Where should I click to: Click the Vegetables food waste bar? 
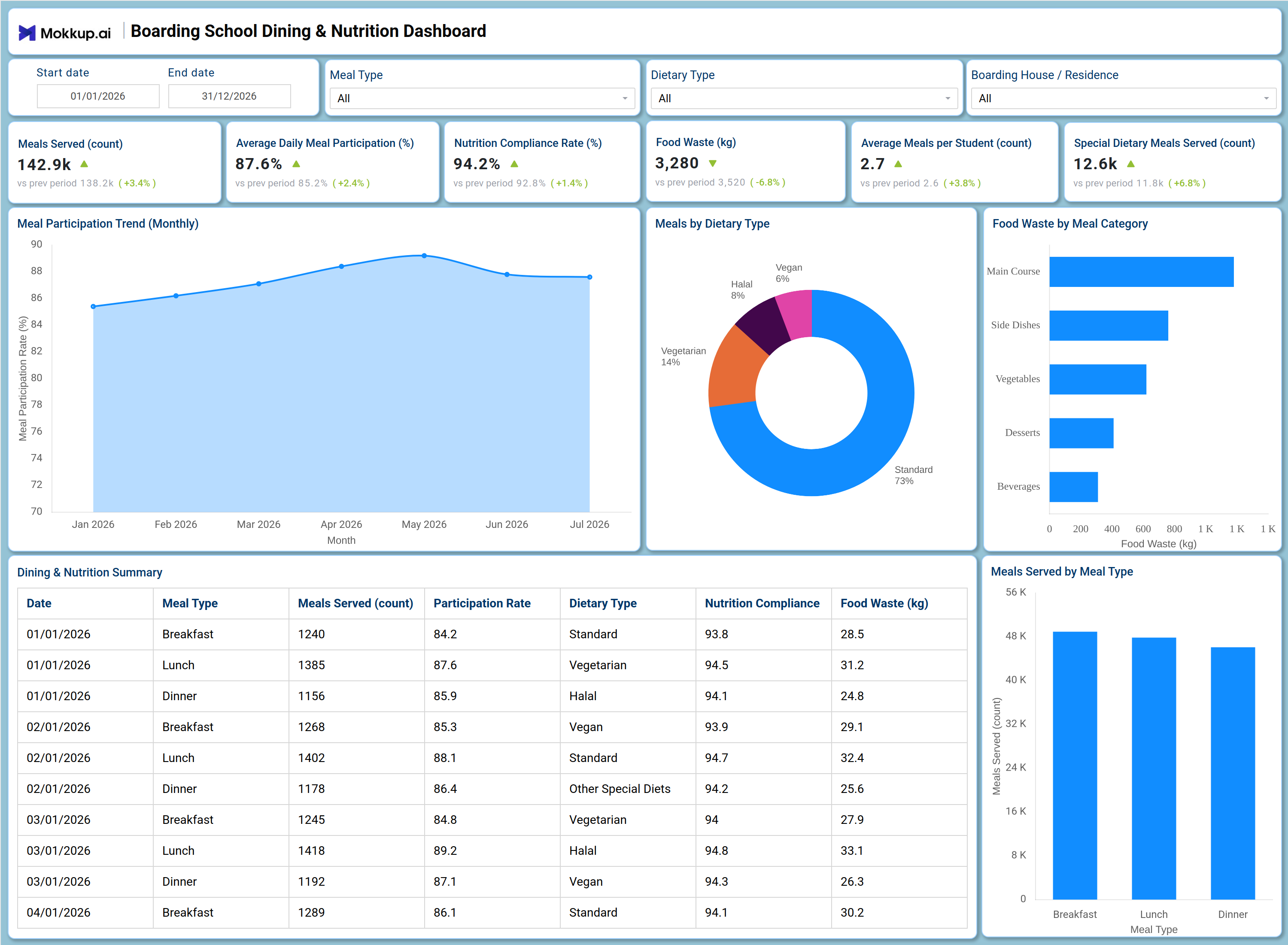tap(1098, 379)
